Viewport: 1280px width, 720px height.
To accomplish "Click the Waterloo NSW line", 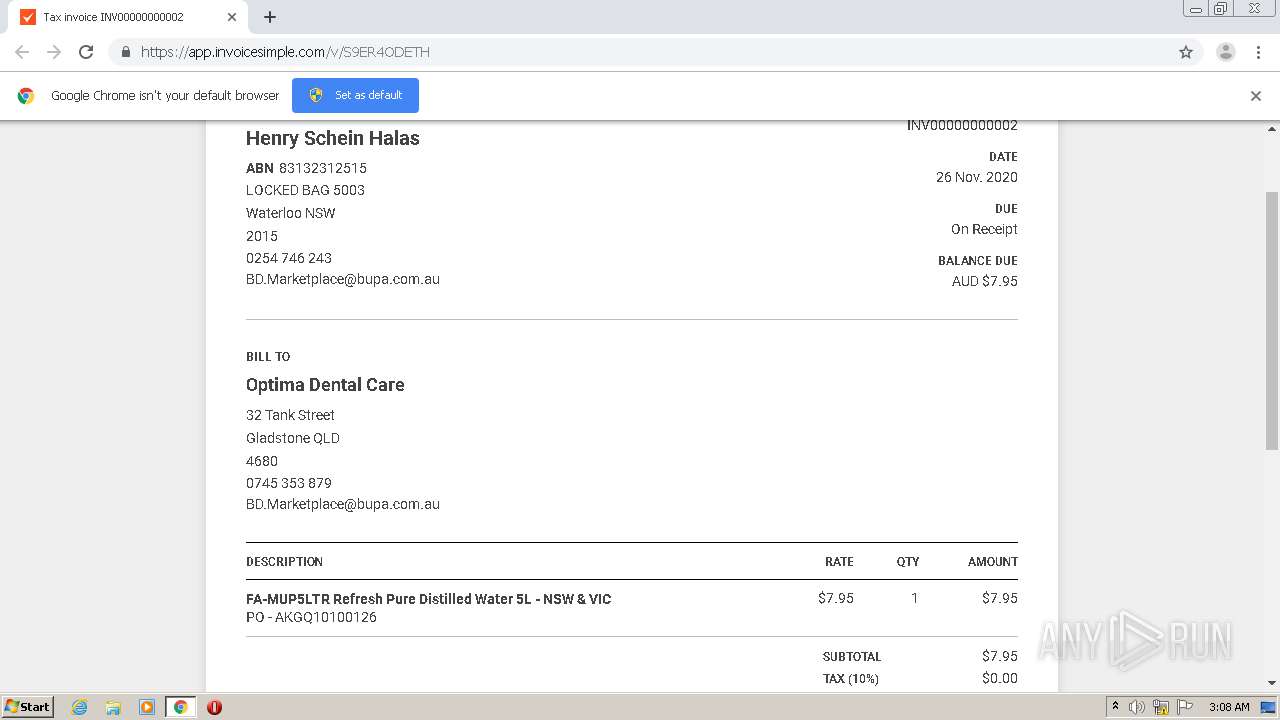I will coord(291,213).
